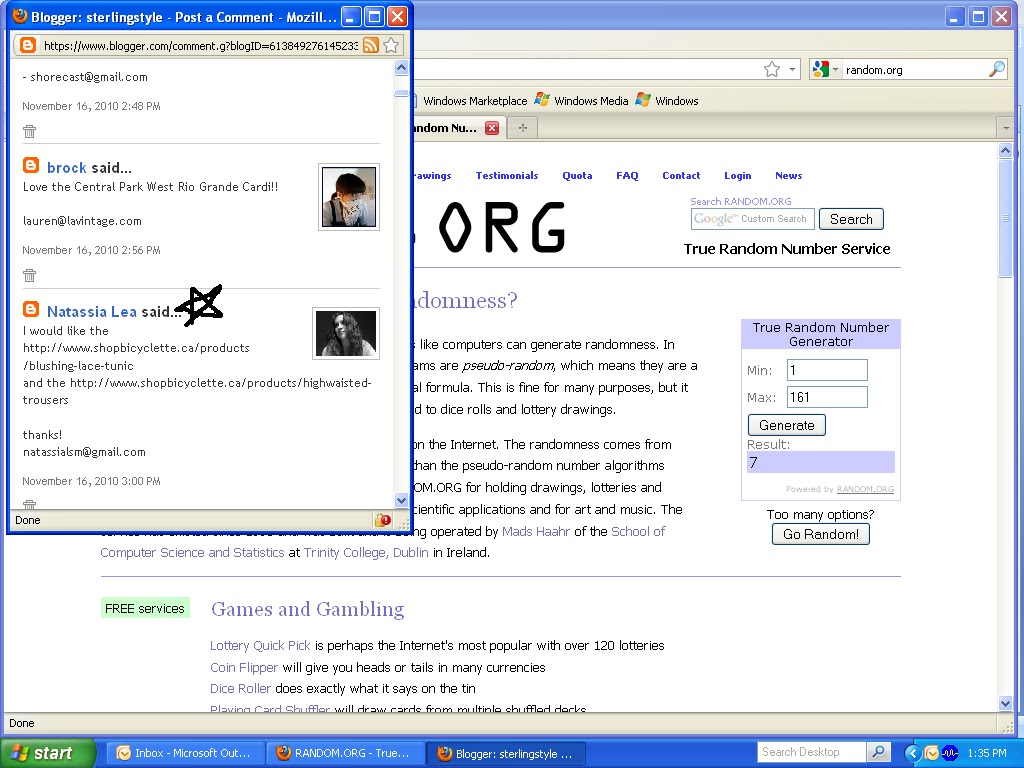1024x768 pixels.
Task: Open the Contact page
Action: tap(681, 176)
